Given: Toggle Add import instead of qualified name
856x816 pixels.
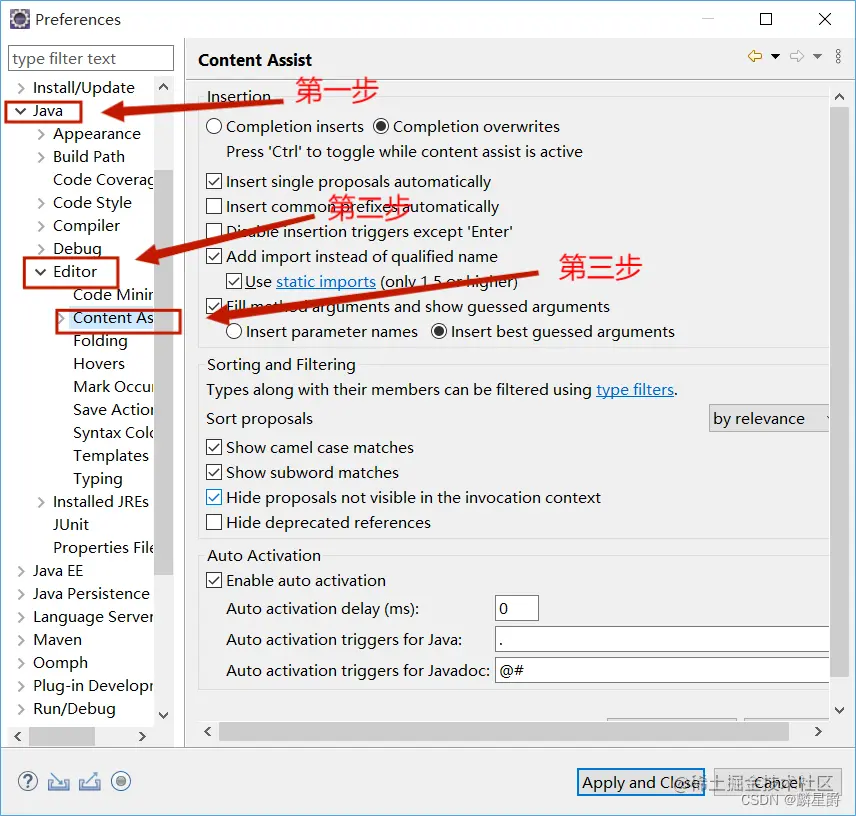Looking at the screenshot, I should pyautogui.click(x=214, y=257).
